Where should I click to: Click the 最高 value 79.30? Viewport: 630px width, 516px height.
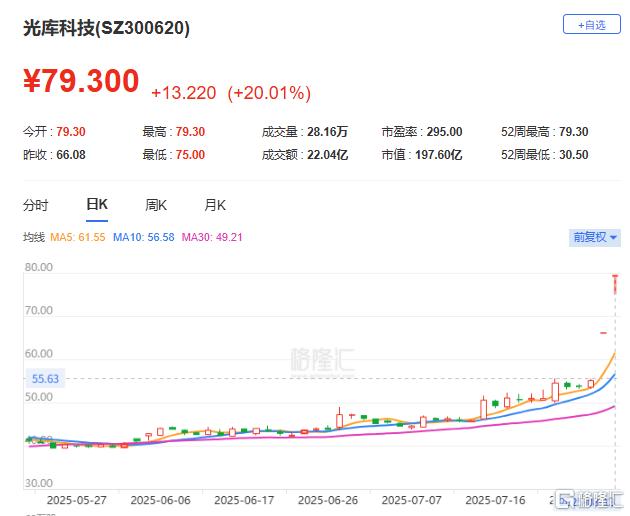pos(190,132)
